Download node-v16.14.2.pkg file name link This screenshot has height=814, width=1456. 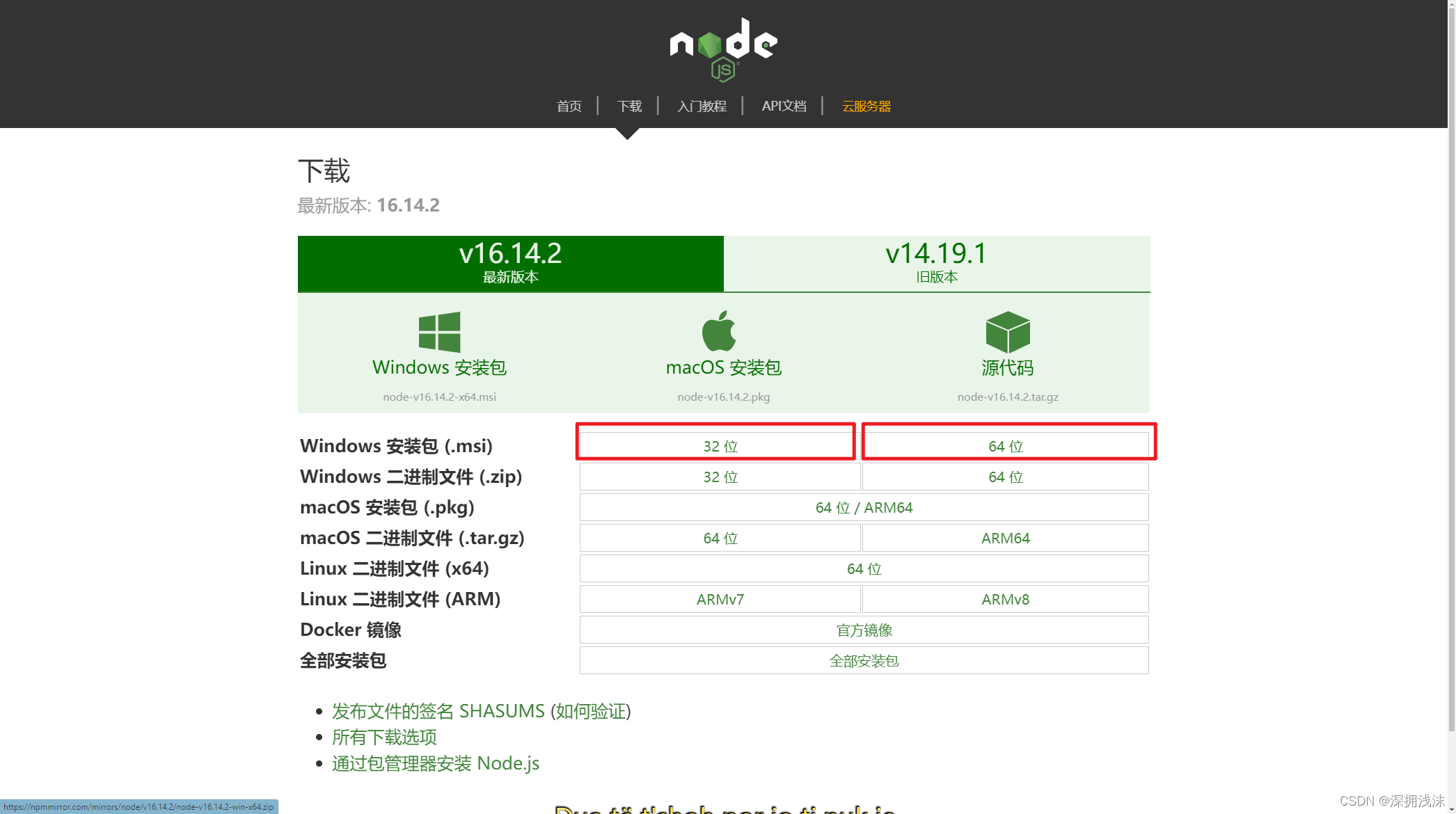pyautogui.click(x=724, y=397)
